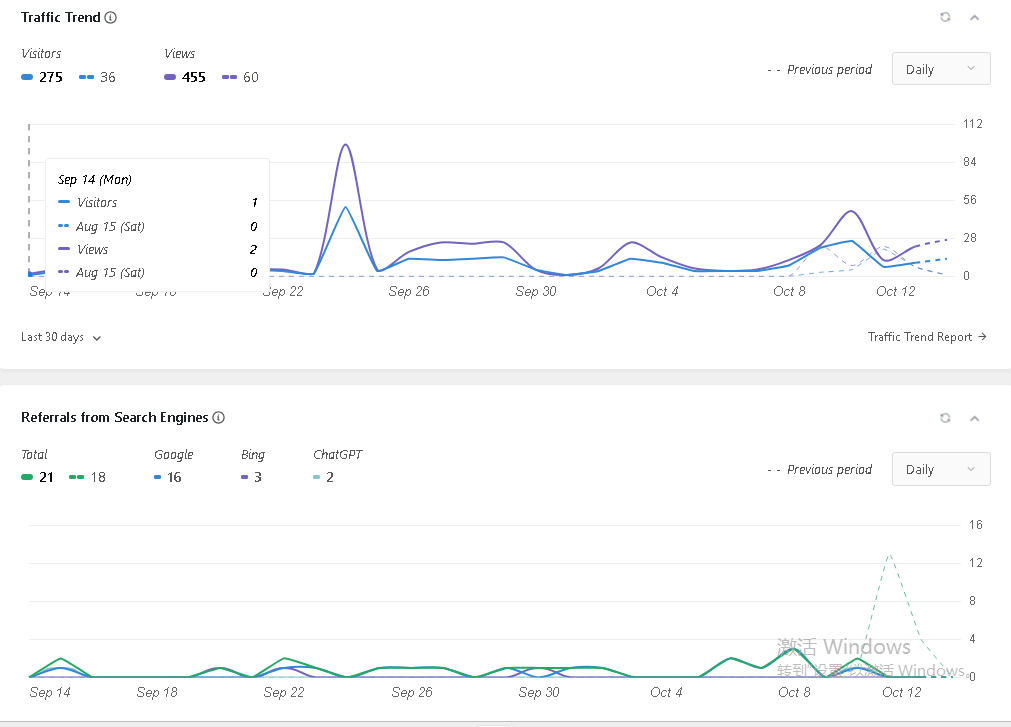Toggle Previous period in Traffic Trend
1011x727 pixels.
pyautogui.click(x=820, y=70)
